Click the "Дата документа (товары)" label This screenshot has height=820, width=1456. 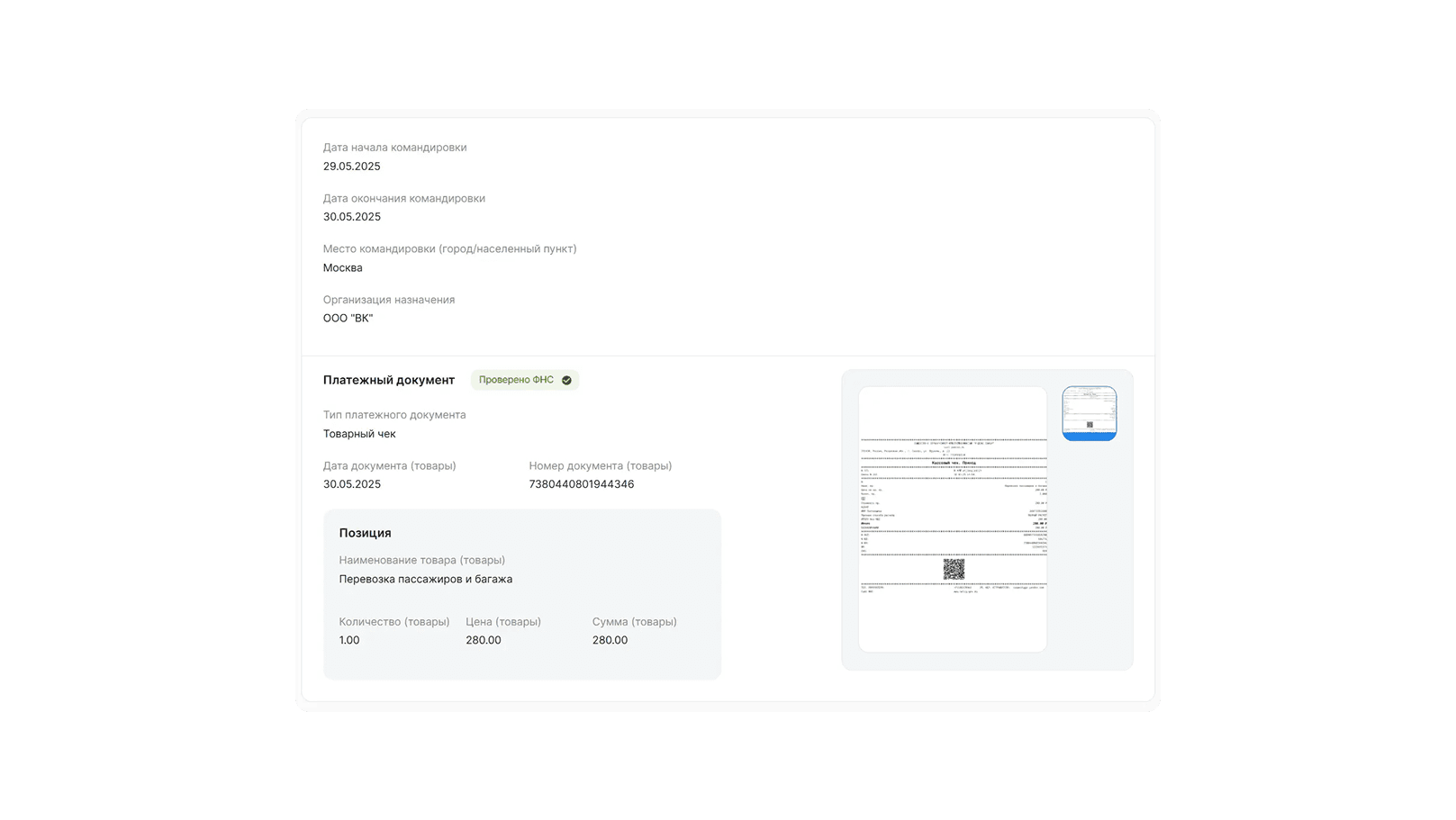(x=390, y=466)
